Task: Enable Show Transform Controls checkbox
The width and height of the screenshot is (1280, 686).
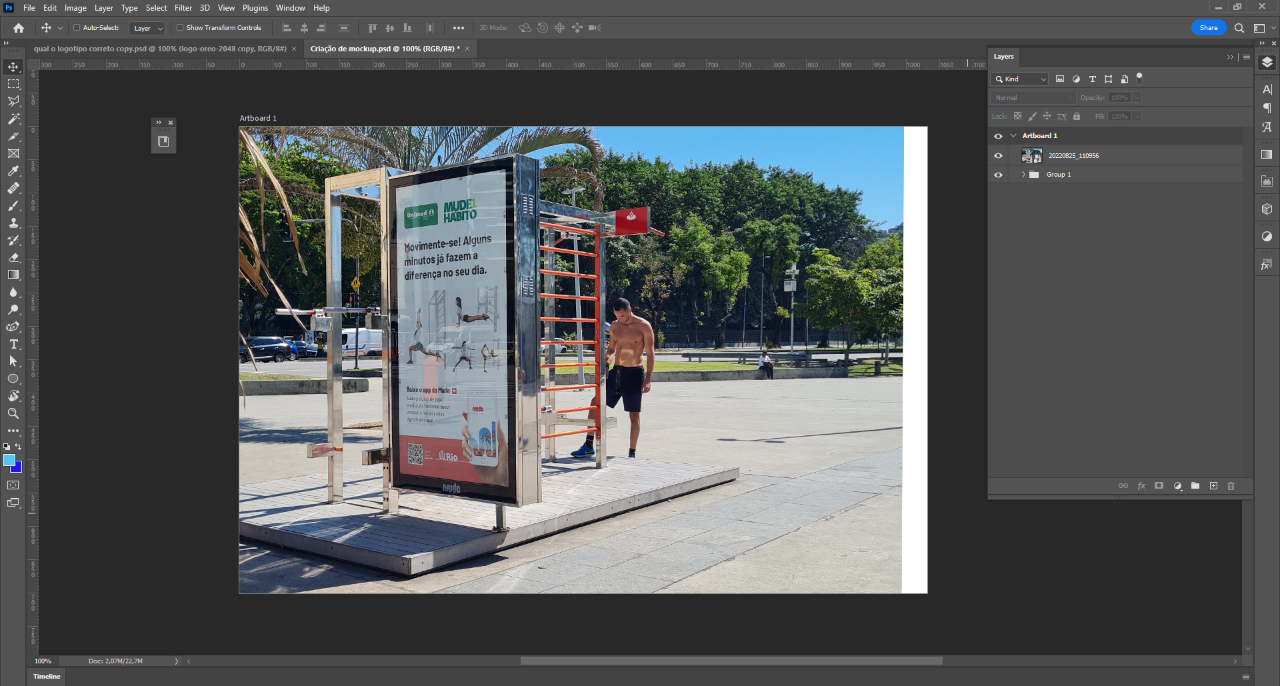Action: click(180, 28)
